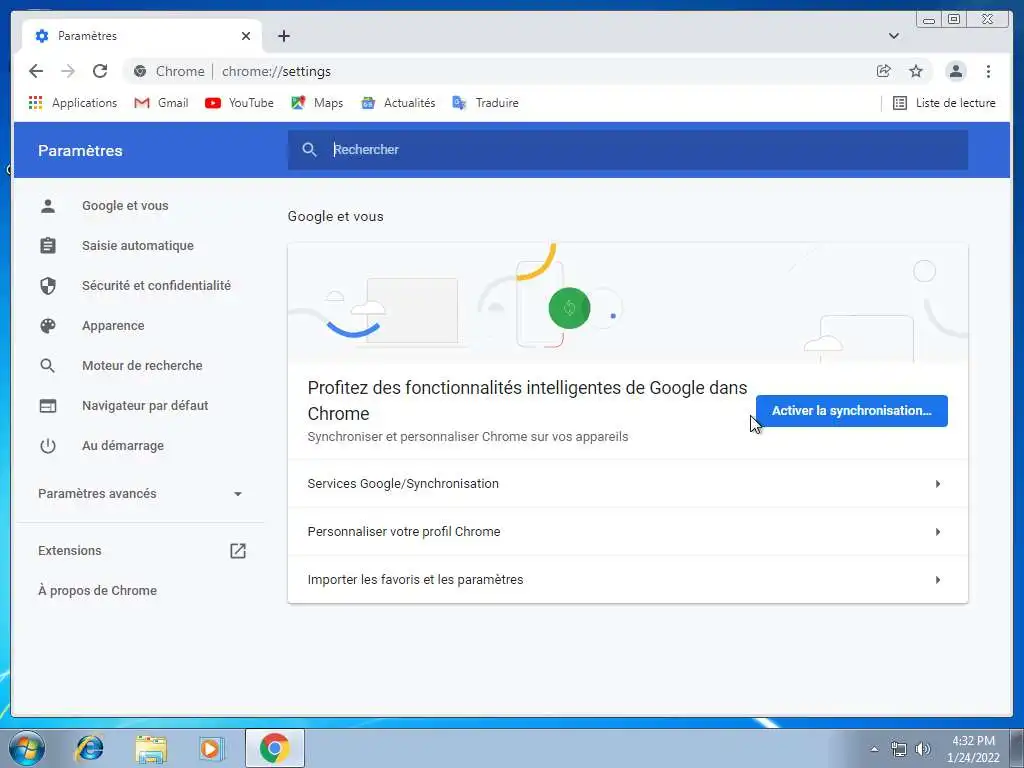This screenshot has width=1024, height=768.
Task: Open Windows Explorer from taskbar
Action: point(151,748)
